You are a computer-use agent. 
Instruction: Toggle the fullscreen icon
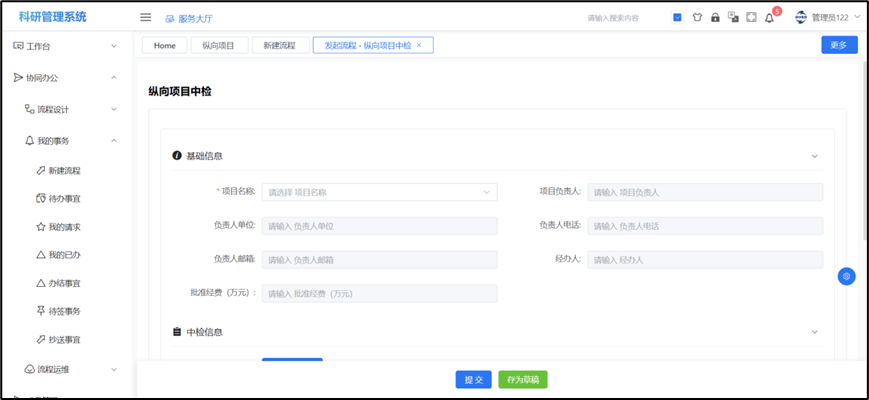click(751, 17)
